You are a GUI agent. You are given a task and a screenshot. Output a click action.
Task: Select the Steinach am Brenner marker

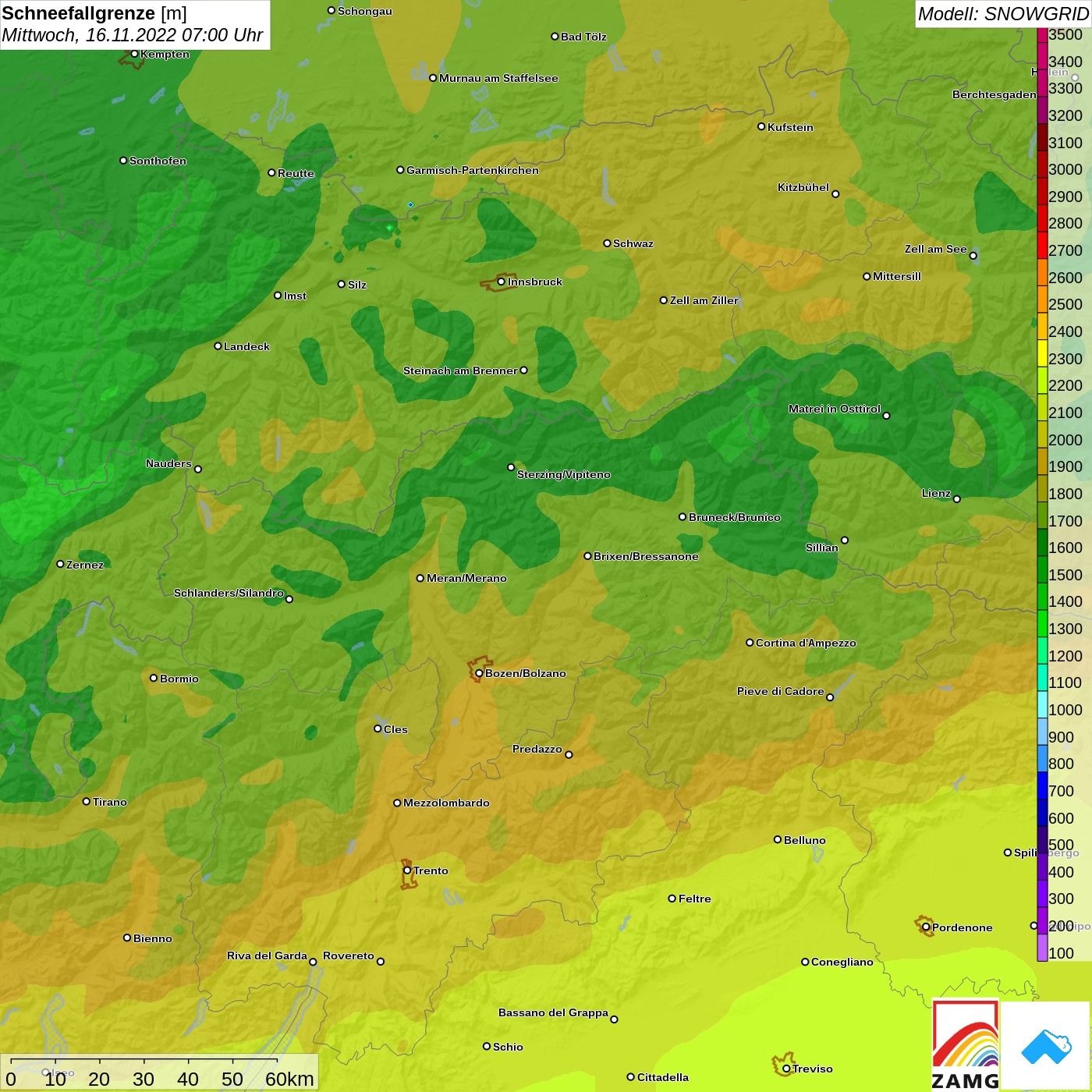tap(523, 370)
